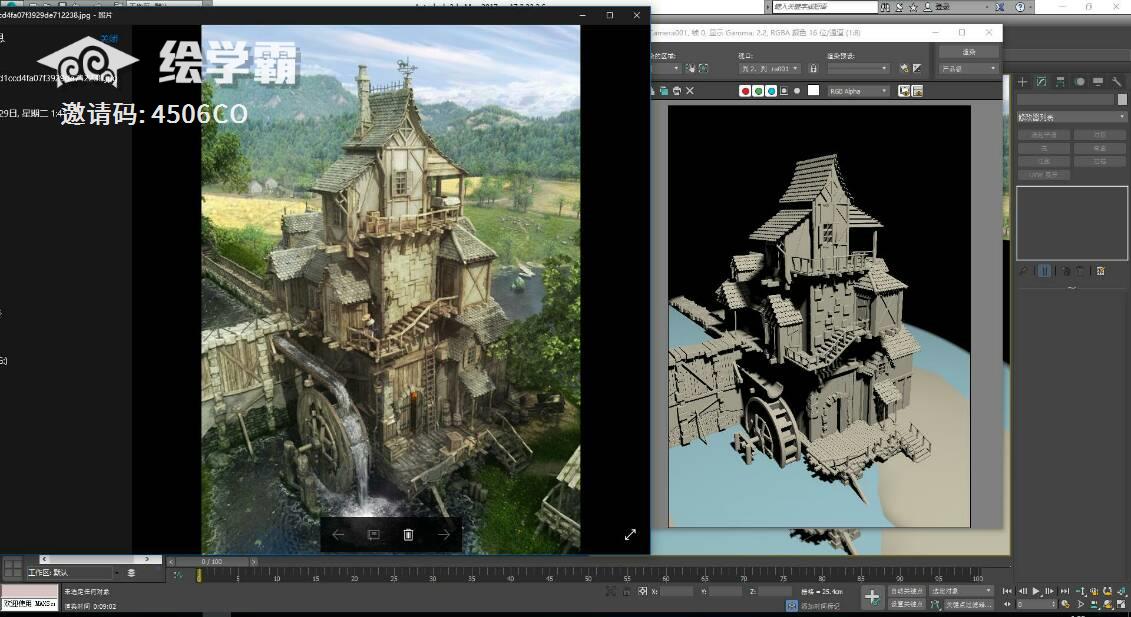This screenshot has height=617, width=1131.
Task: Click the time slider at 0 / 100
Action: coord(212,561)
